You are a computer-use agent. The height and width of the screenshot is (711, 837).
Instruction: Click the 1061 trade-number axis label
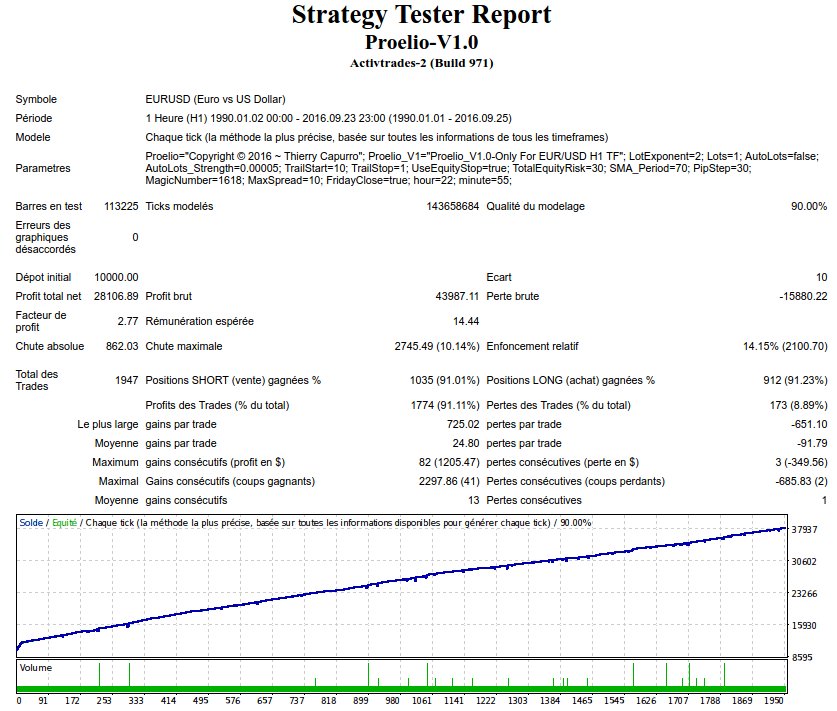coord(421,700)
